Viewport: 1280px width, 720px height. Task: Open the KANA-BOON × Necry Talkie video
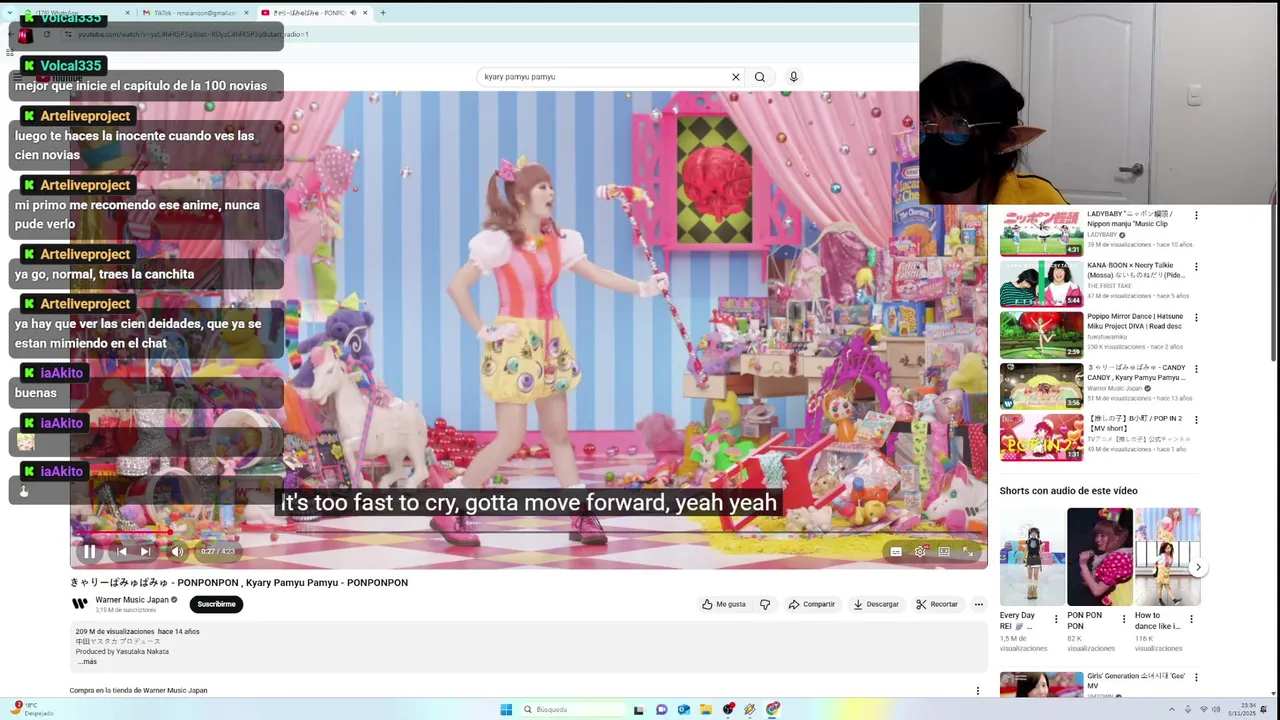pos(1041,284)
